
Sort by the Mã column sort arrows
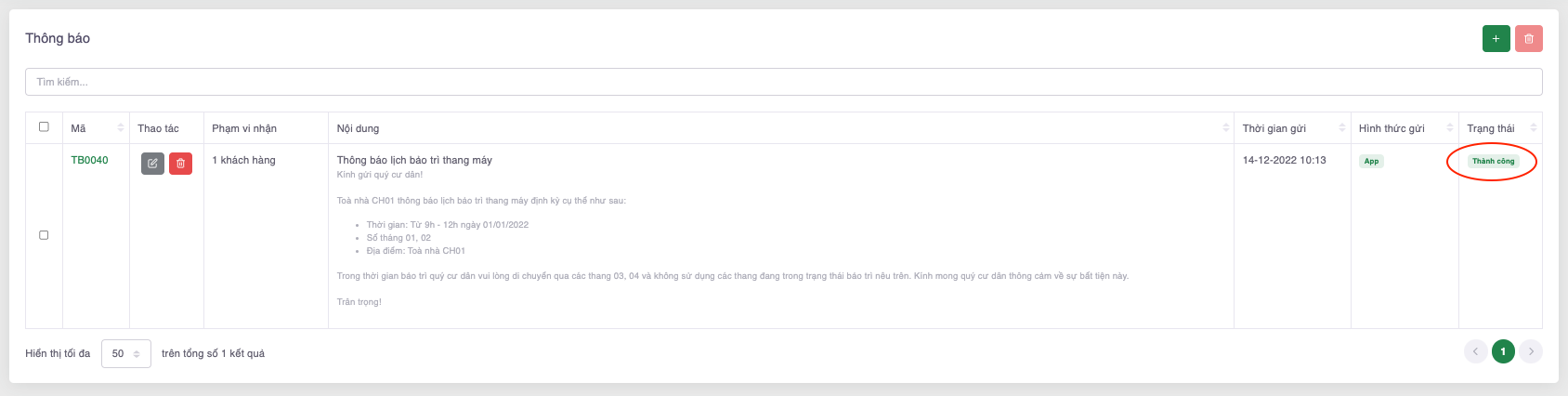point(121,128)
